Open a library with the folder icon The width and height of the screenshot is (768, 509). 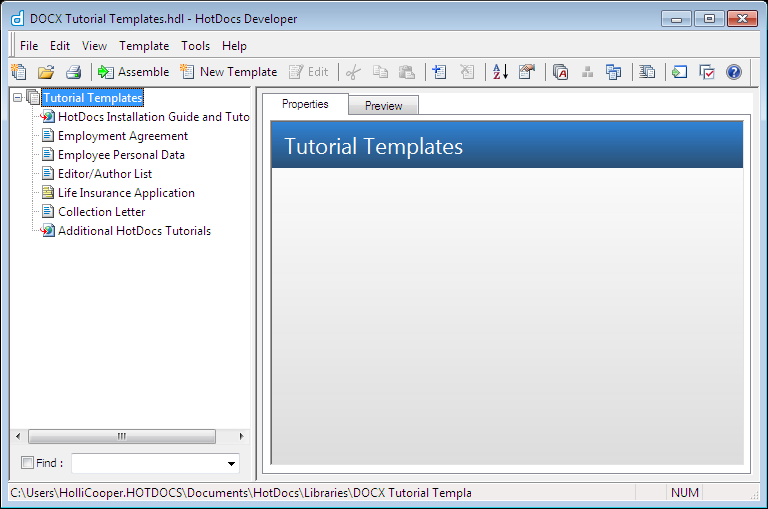click(x=46, y=72)
